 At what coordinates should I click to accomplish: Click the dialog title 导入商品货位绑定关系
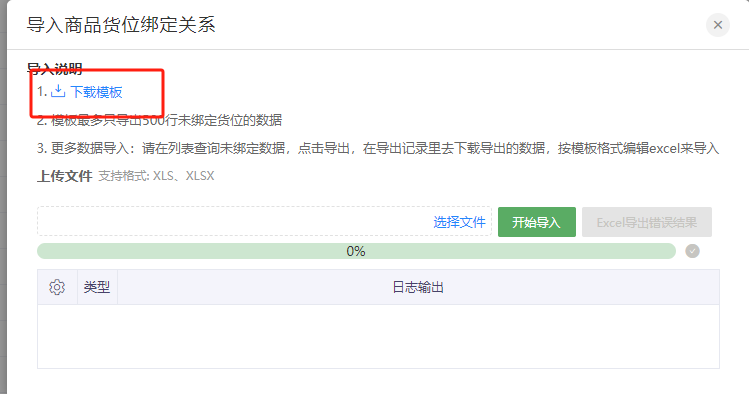click(121, 25)
